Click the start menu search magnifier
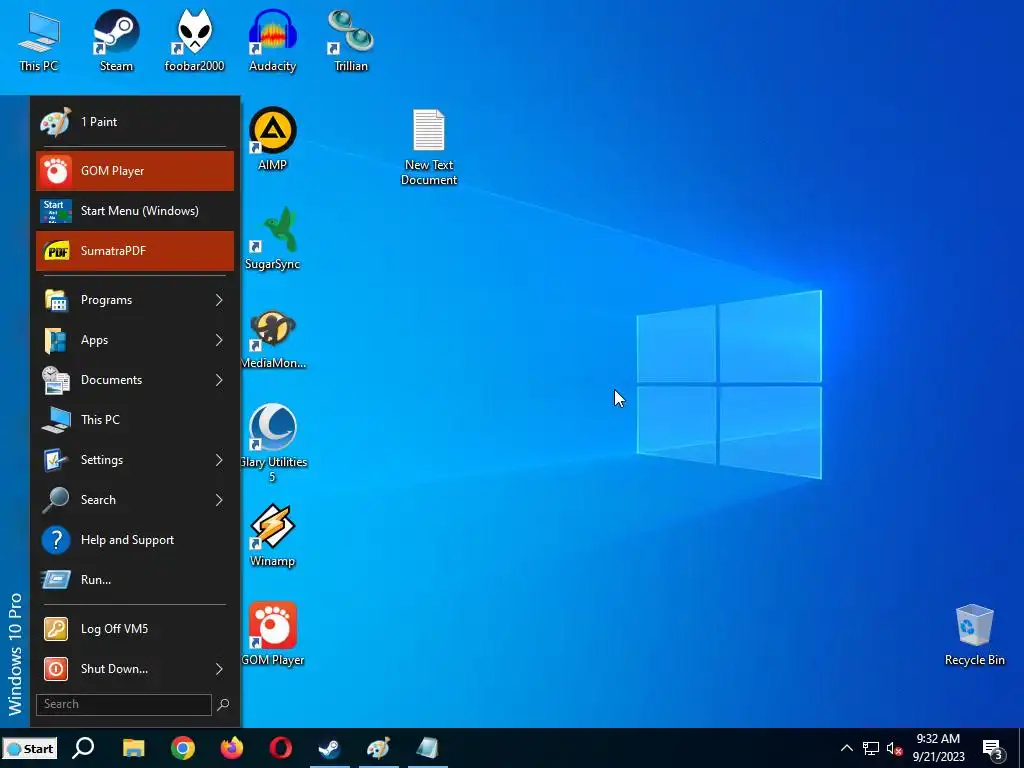The image size is (1024, 768). (x=223, y=704)
